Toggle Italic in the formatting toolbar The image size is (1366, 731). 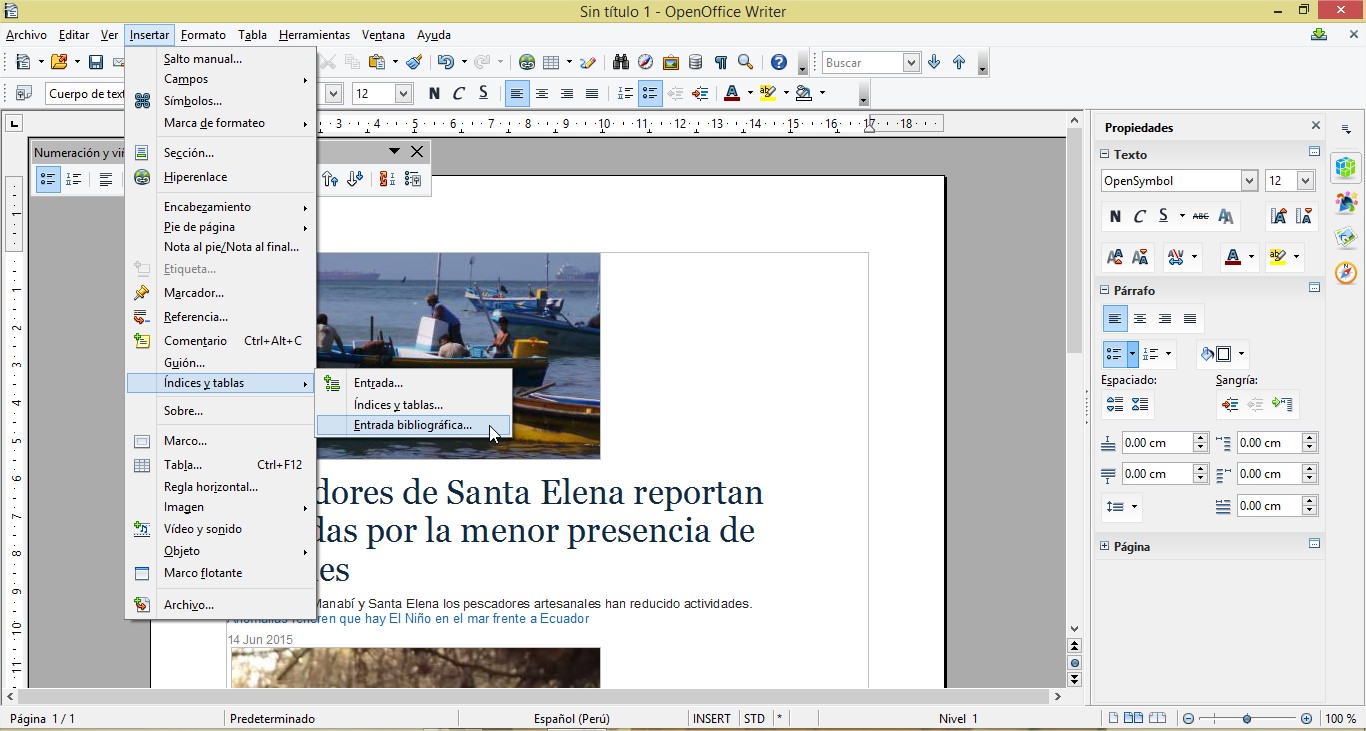click(459, 93)
